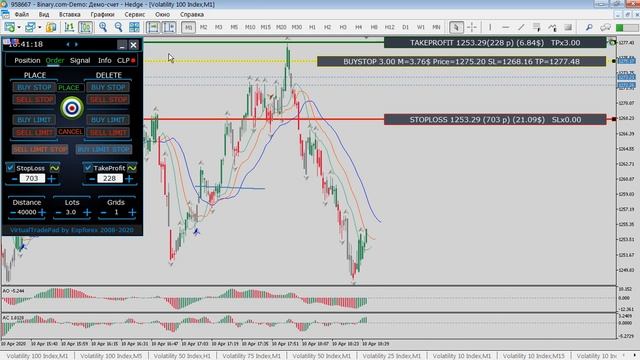Image resolution: width=640 pixels, height=360 pixels.
Task: Switch to M1 timeframe
Action: [x=188, y=27]
